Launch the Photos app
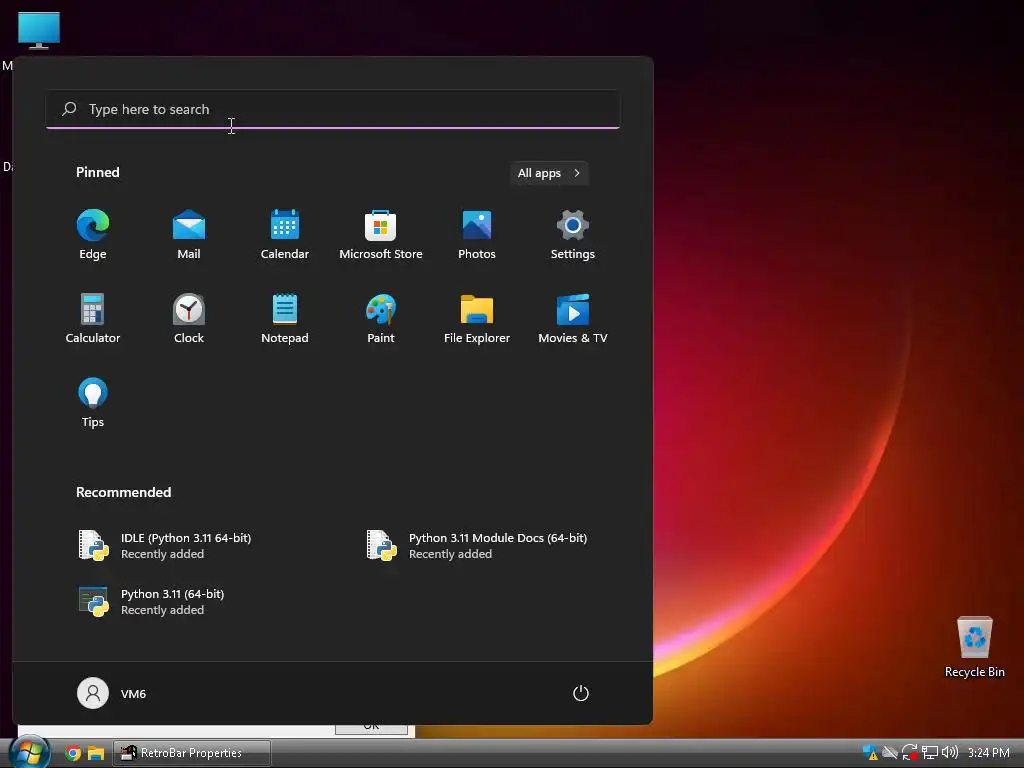The height and width of the screenshot is (768, 1024). (477, 235)
